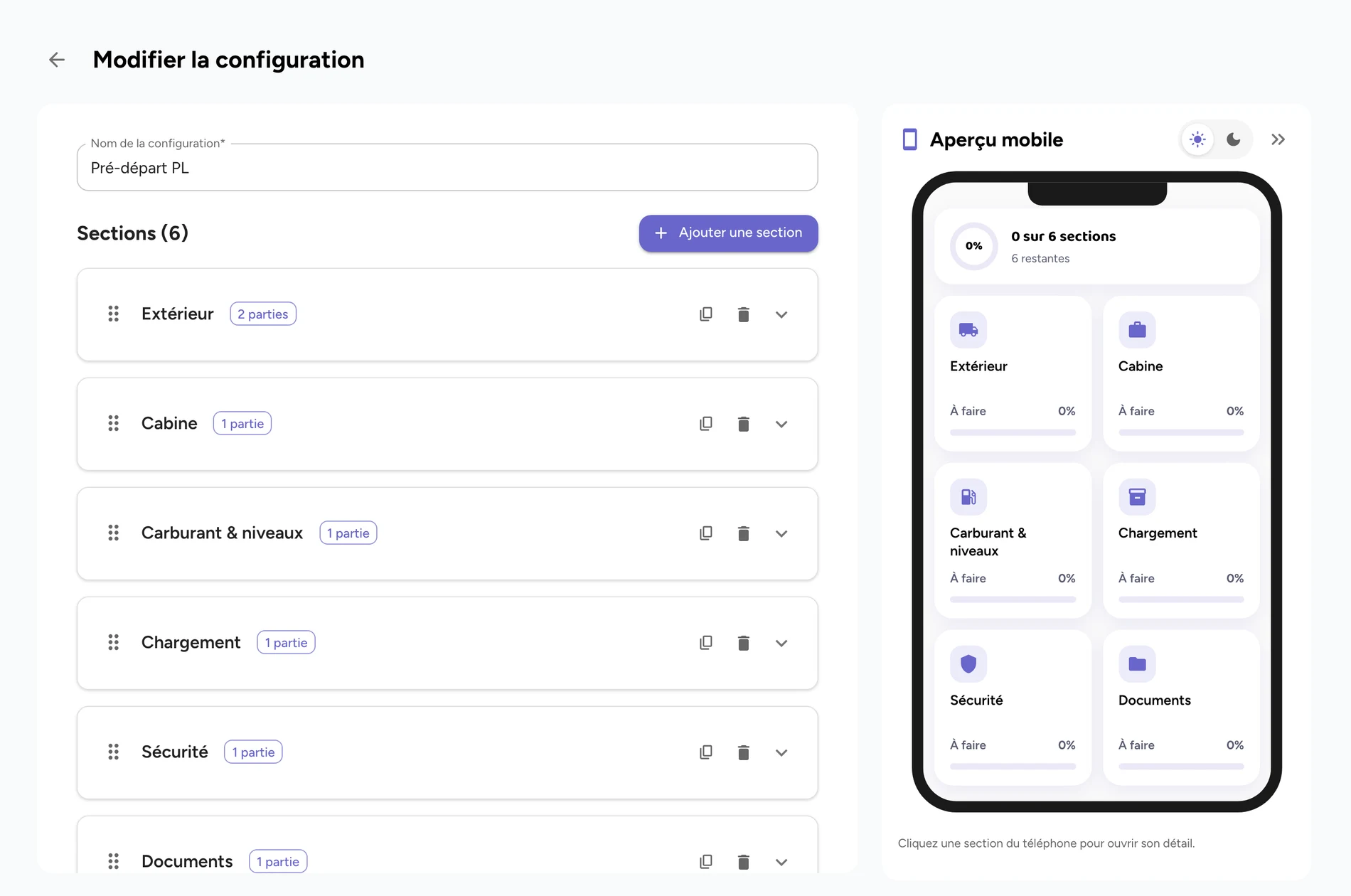This screenshot has height=896, width=1351.
Task: Open the Chargement card in phone preview
Action: coord(1181,540)
